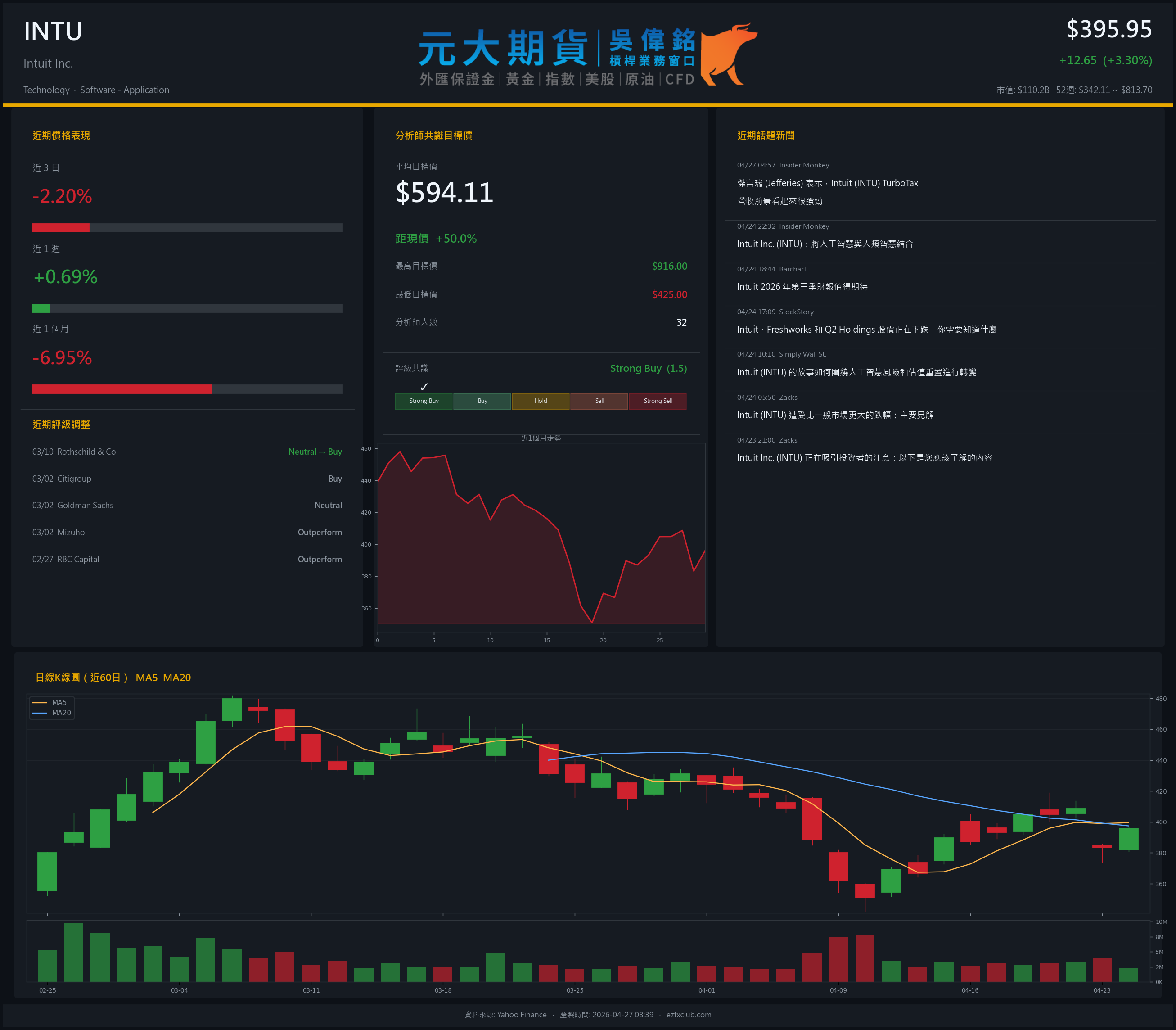Viewport: 1176px width, 1030px height.
Task: Open the Freshworks 和 Q2 Holdings headline
Action: [x=867, y=330]
